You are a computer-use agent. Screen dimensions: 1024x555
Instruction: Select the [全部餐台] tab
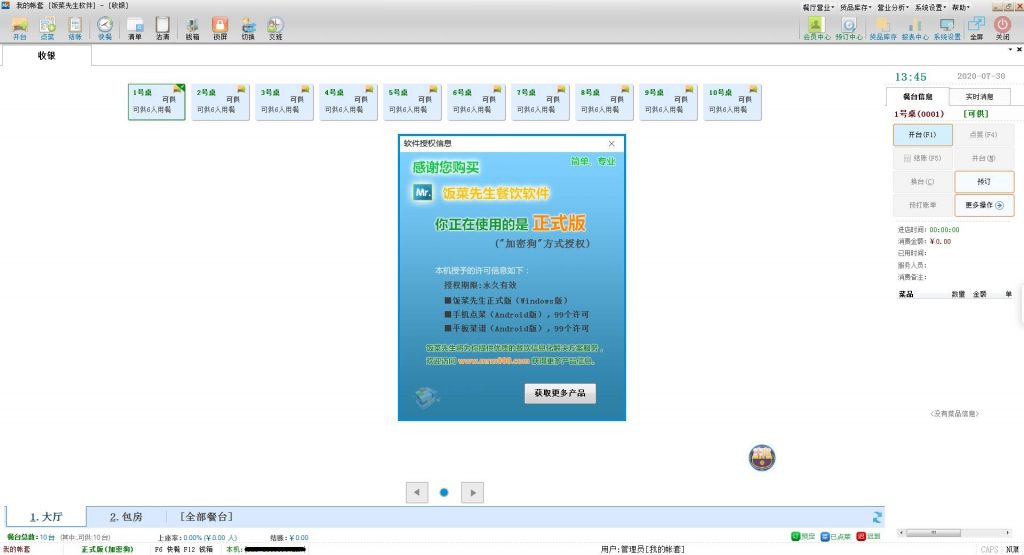[206, 516]
